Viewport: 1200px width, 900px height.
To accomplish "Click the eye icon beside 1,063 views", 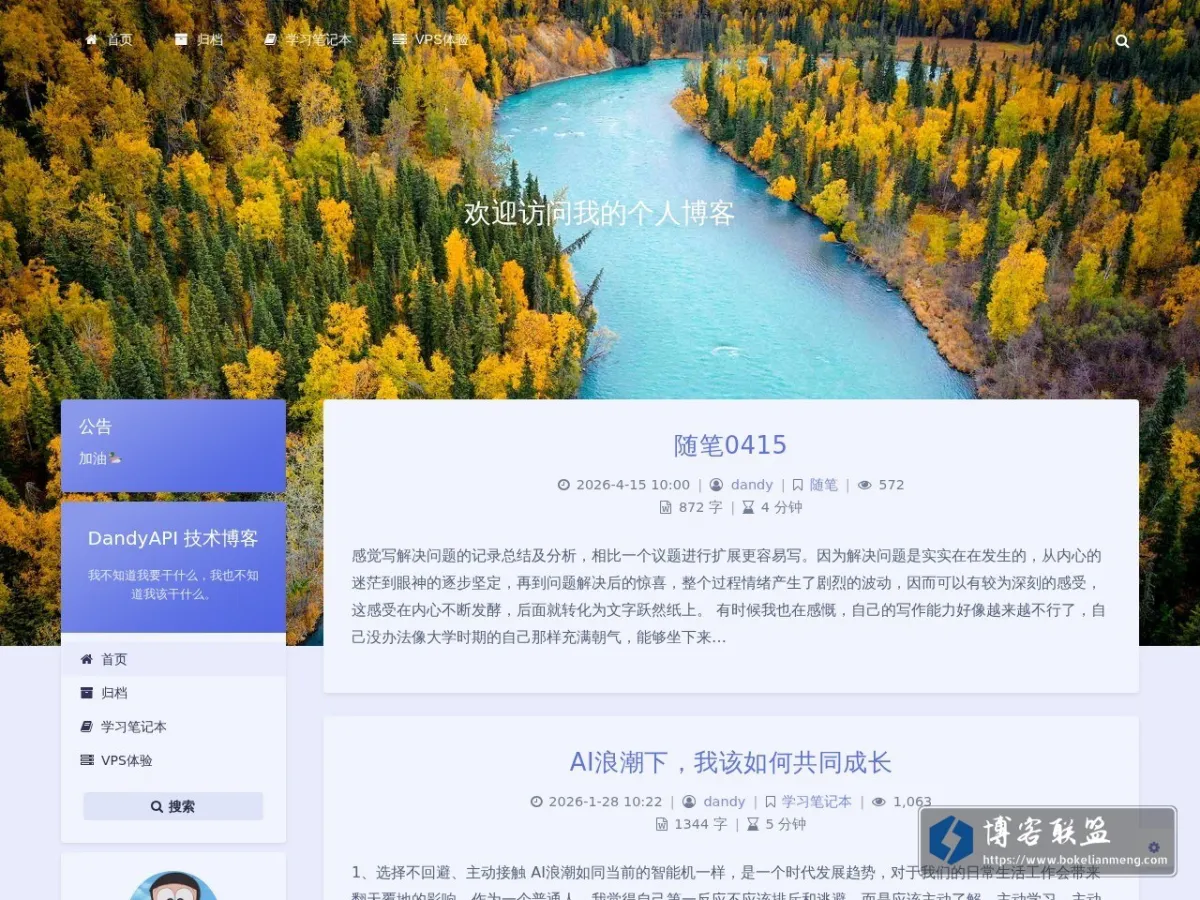I will 879,802.
